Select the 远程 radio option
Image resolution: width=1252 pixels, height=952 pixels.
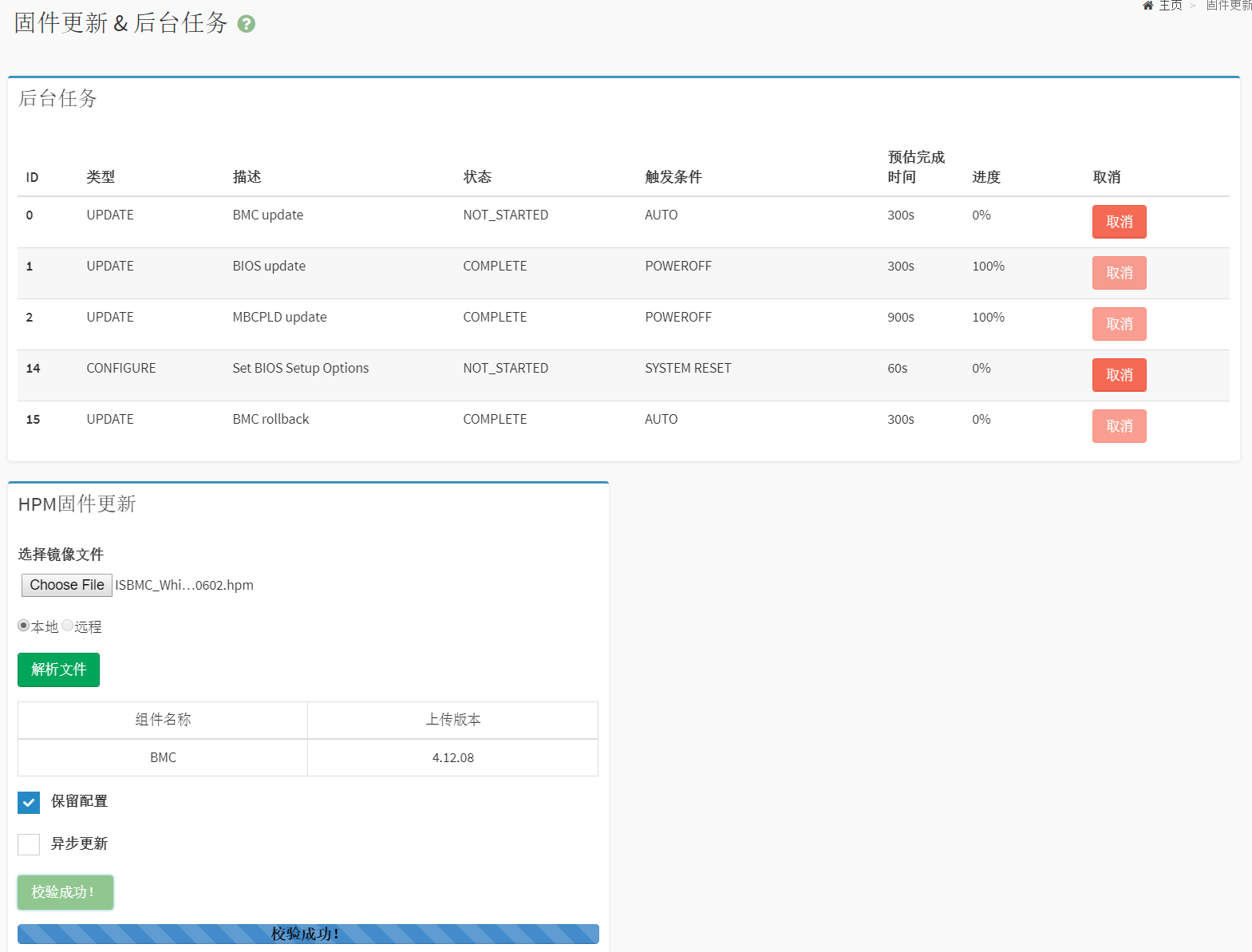(68, 626)
